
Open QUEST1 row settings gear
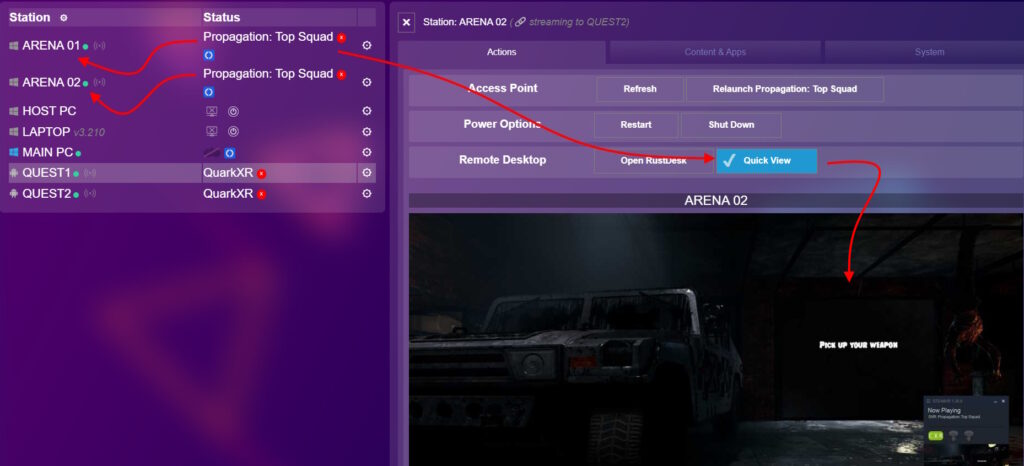[x=367, y=173]
